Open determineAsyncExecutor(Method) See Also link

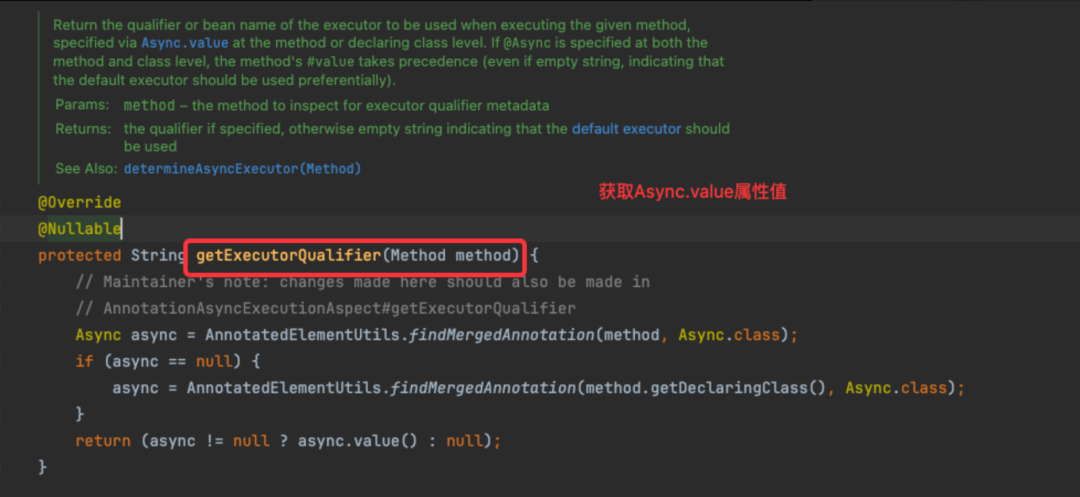tap(242, 169)
